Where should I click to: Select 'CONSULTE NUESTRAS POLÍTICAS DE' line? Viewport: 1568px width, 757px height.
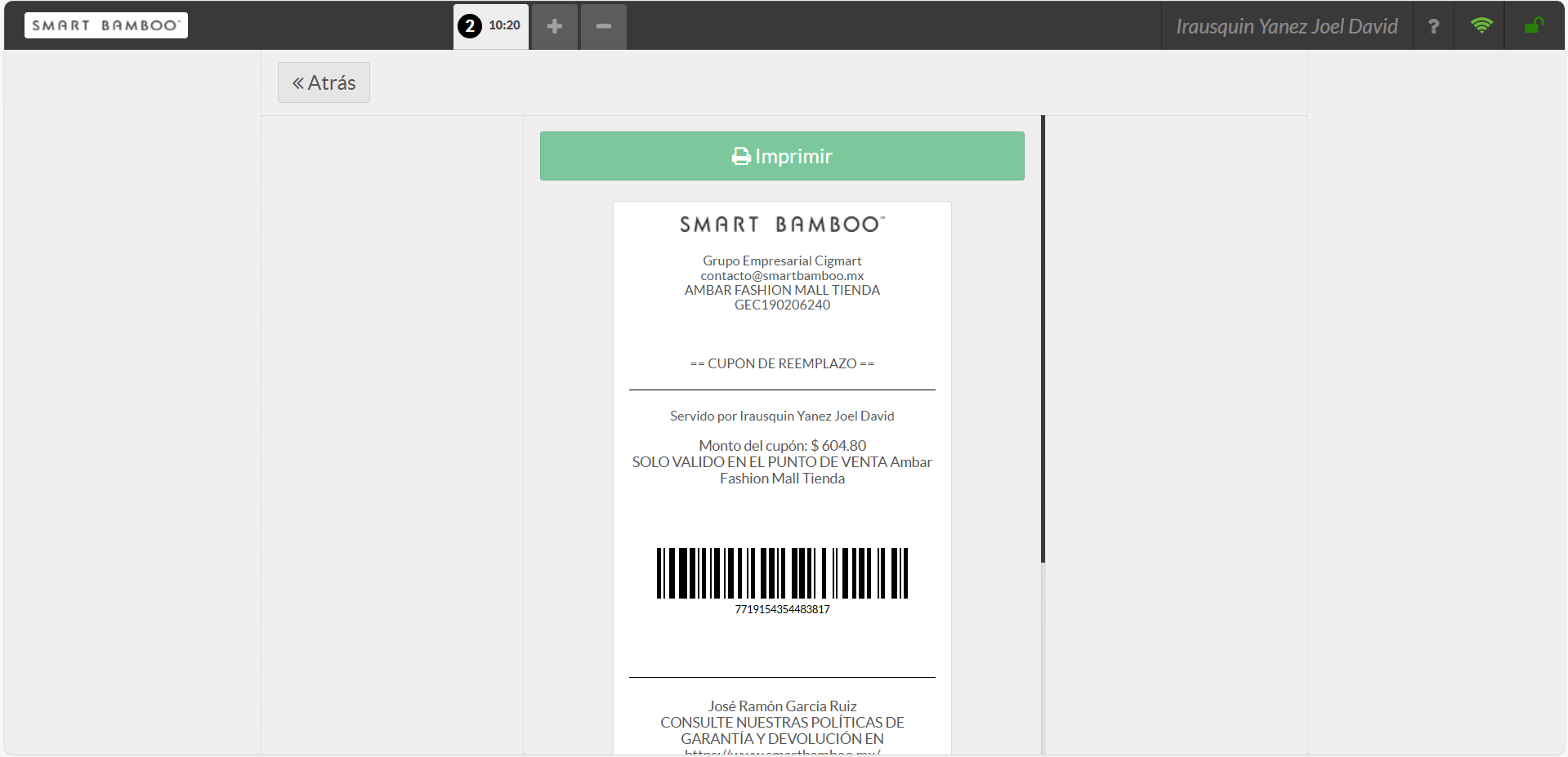coord(782,723)
